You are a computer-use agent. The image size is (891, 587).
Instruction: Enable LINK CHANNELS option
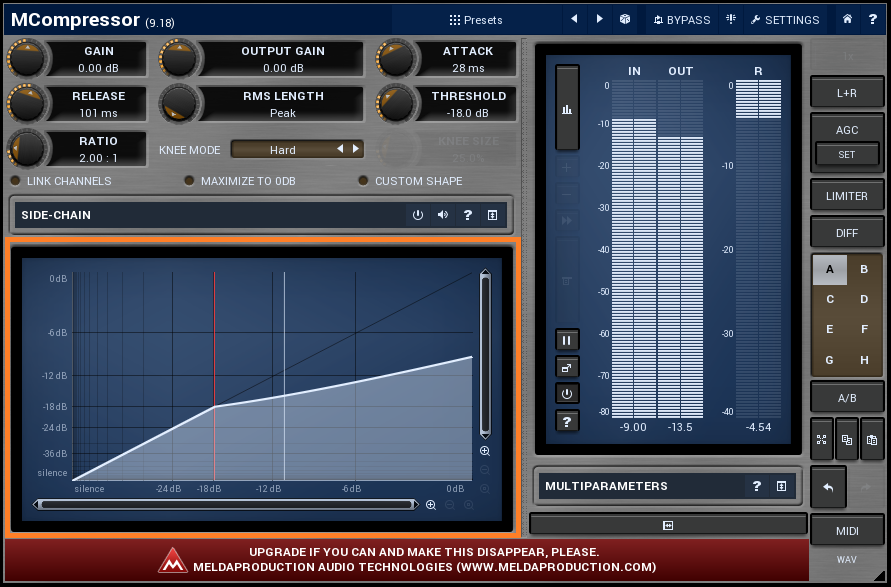point(61,181)
